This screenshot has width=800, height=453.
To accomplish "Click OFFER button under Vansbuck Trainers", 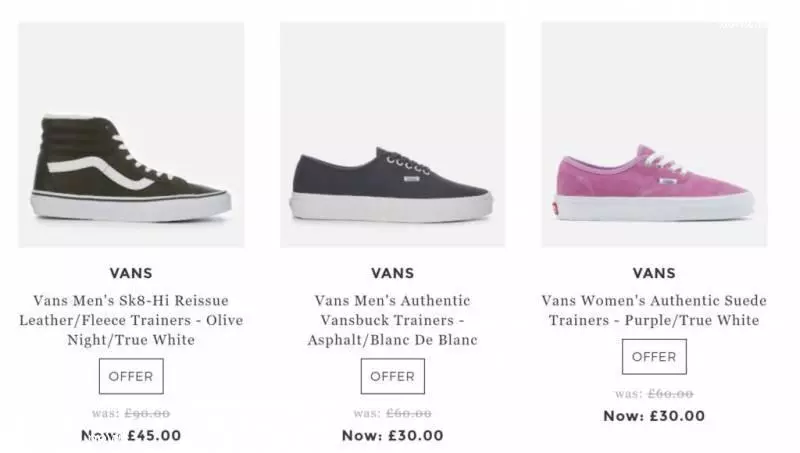I will 392,376.
